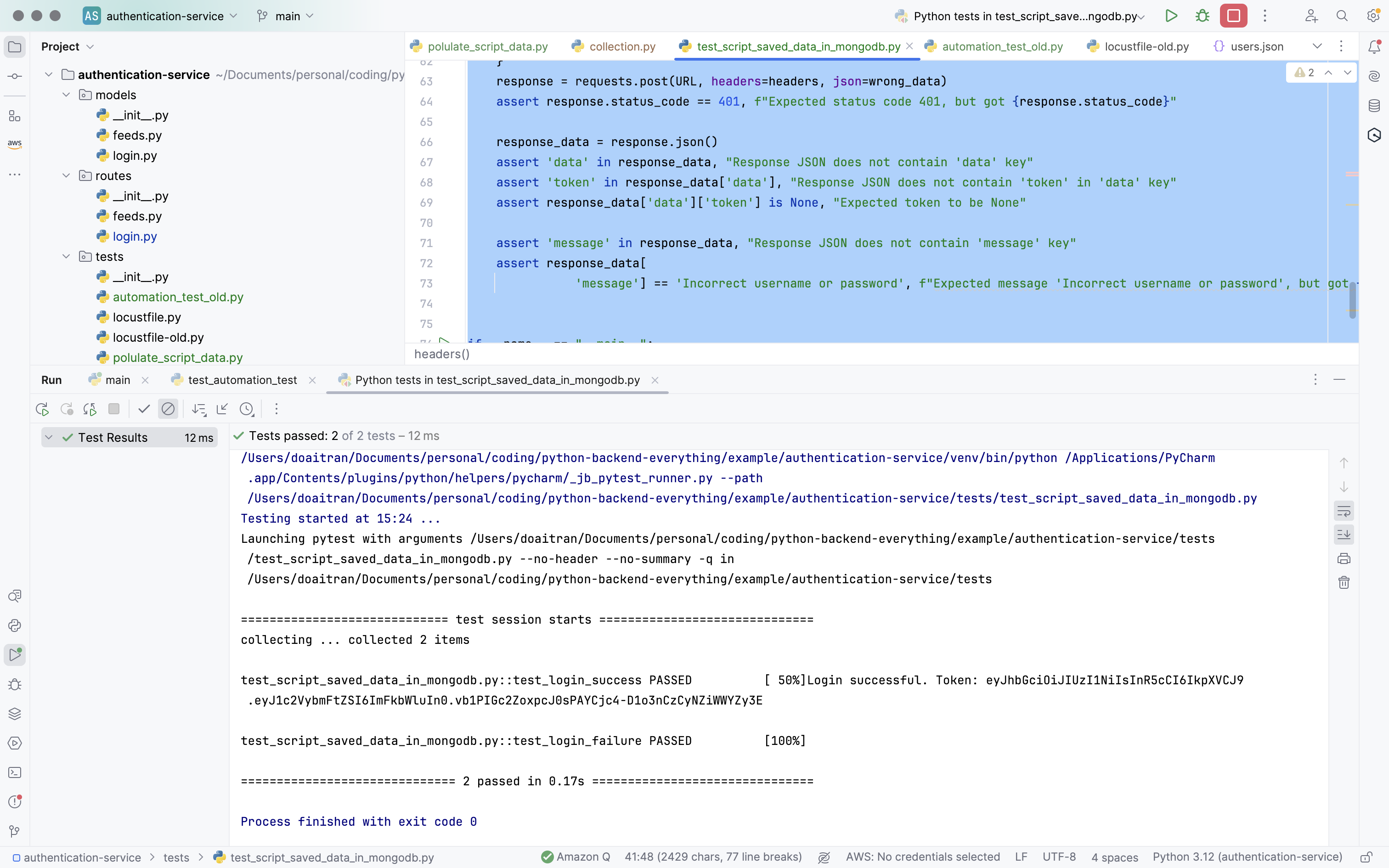Close the test_script_saved_data_in_mongodb.py editor tab
The width and height of the screenshot is (1389, 868).
pyautogui.click(x=910, y=46)
